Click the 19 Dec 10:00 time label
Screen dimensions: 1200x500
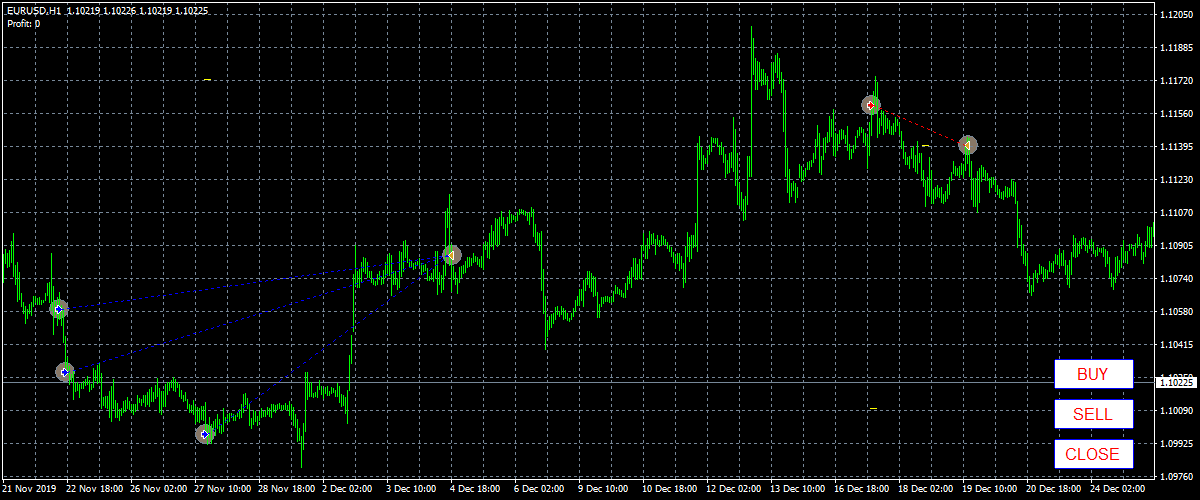point(991,490)
